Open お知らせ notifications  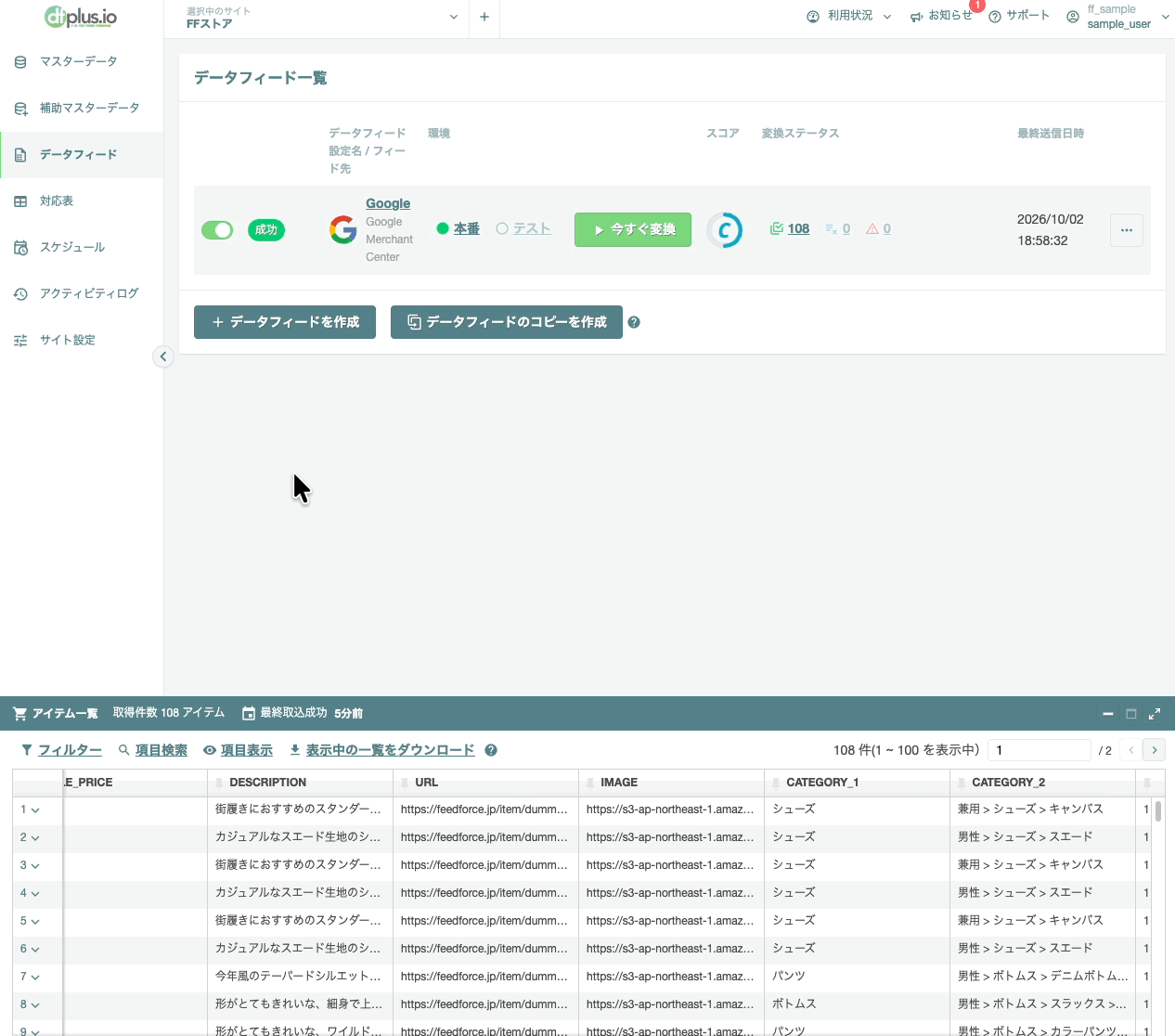[941, 16]
